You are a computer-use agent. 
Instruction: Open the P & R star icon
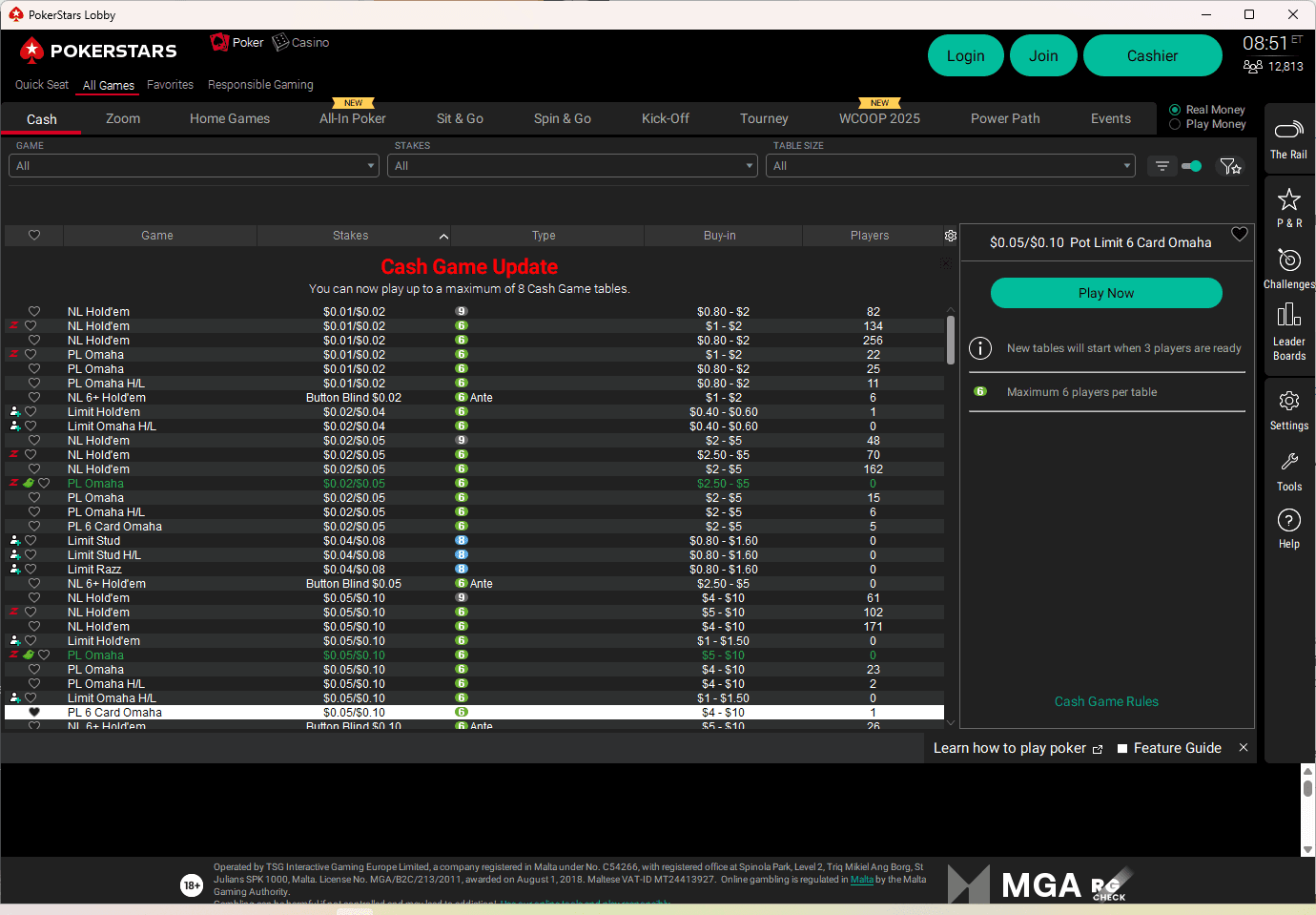[1288, 207]
